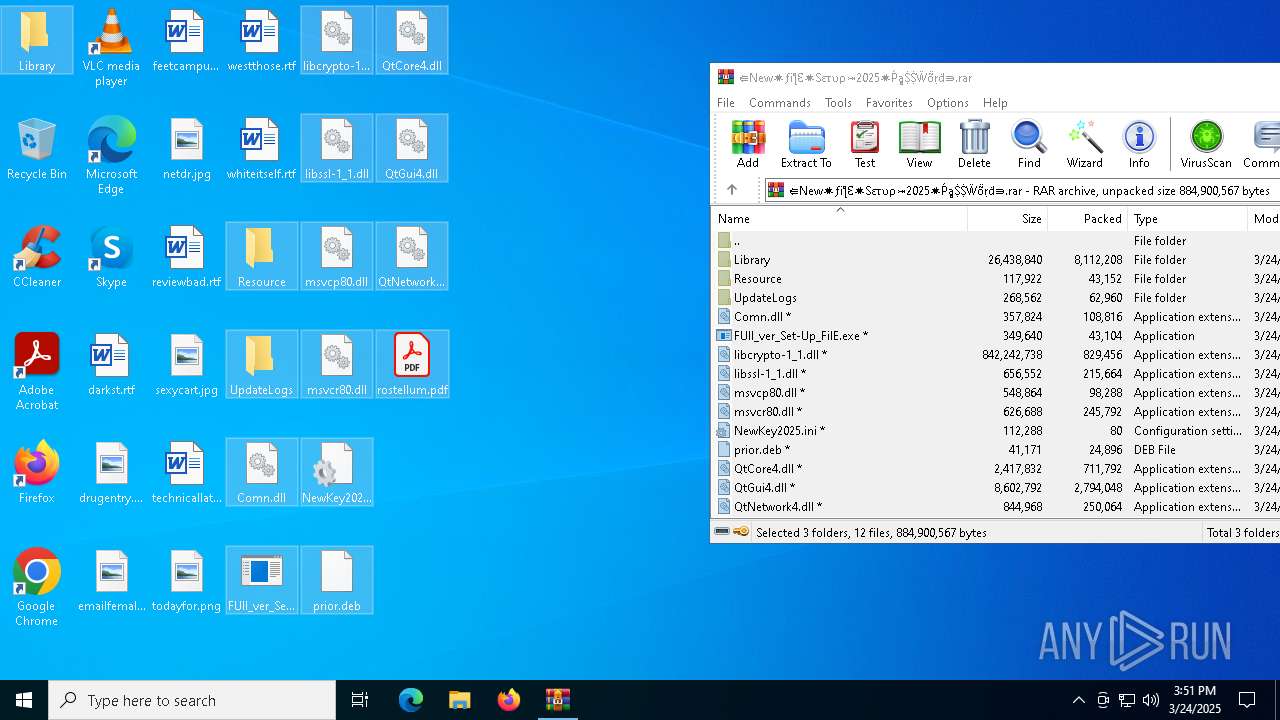Select FUll_ver_Set-Up_FilE.exe in the archive
Screen dimensions: 1280x720
[x=996, y=336]
